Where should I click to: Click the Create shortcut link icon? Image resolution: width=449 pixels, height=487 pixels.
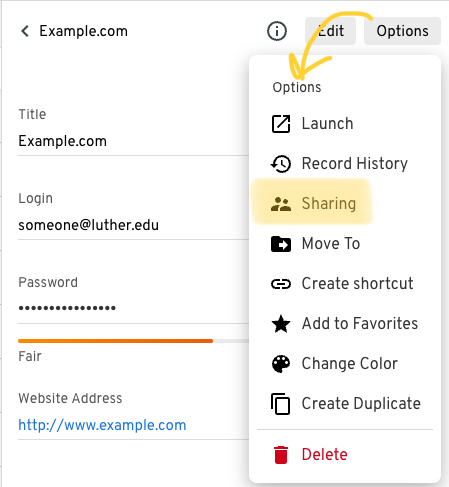click(x=281, y=284)
